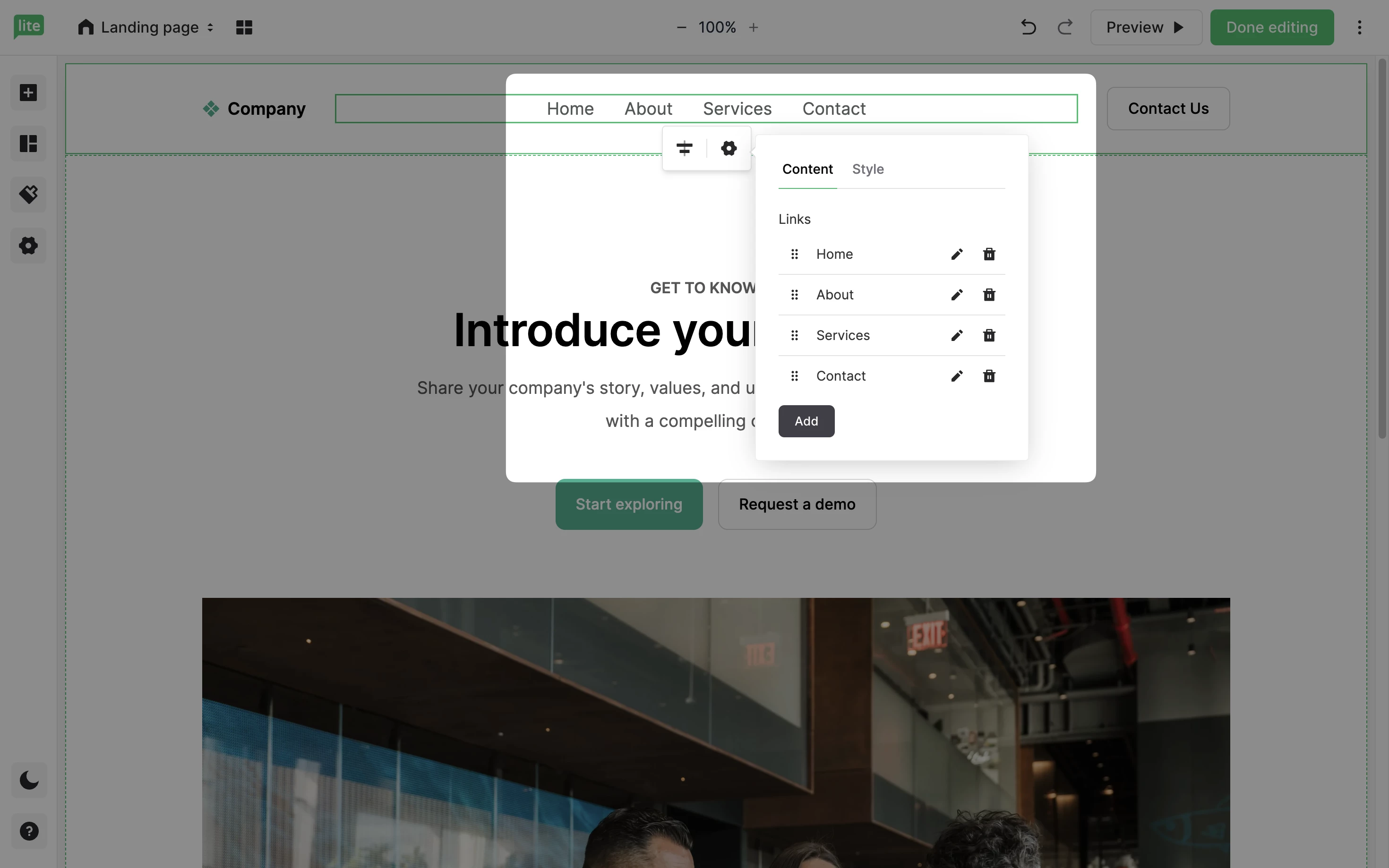Increase zoom with the plus control
This screenshot has height=868, width=1389.
point(754,27)
